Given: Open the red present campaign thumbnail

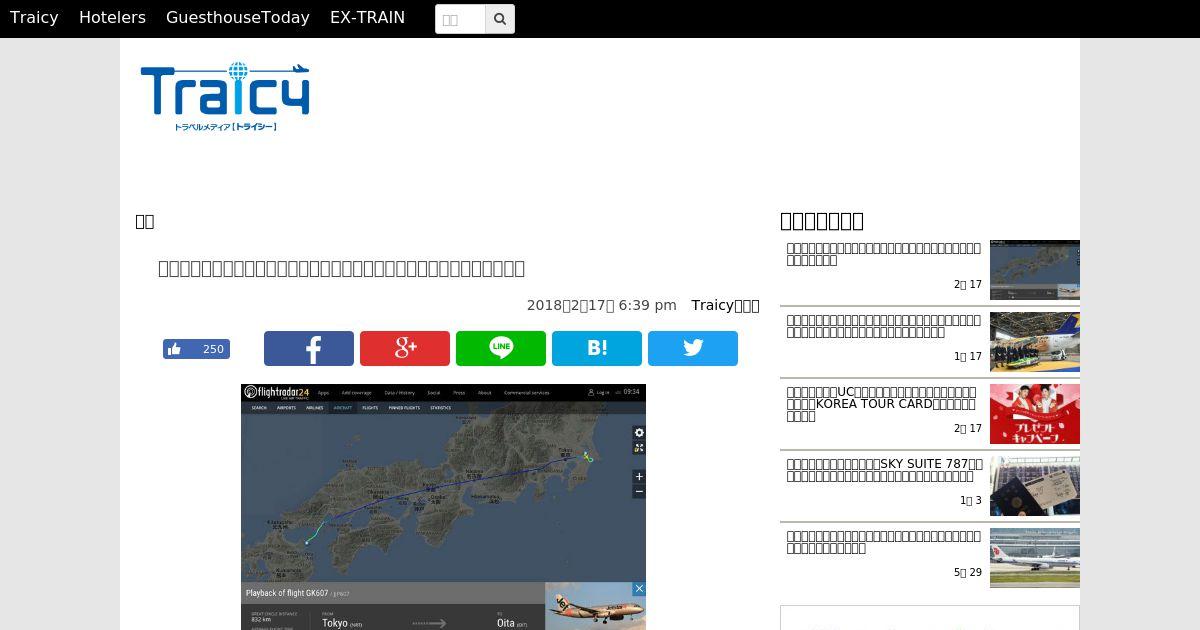Looking at the screenshot, I should click(x=1035, y=414).
